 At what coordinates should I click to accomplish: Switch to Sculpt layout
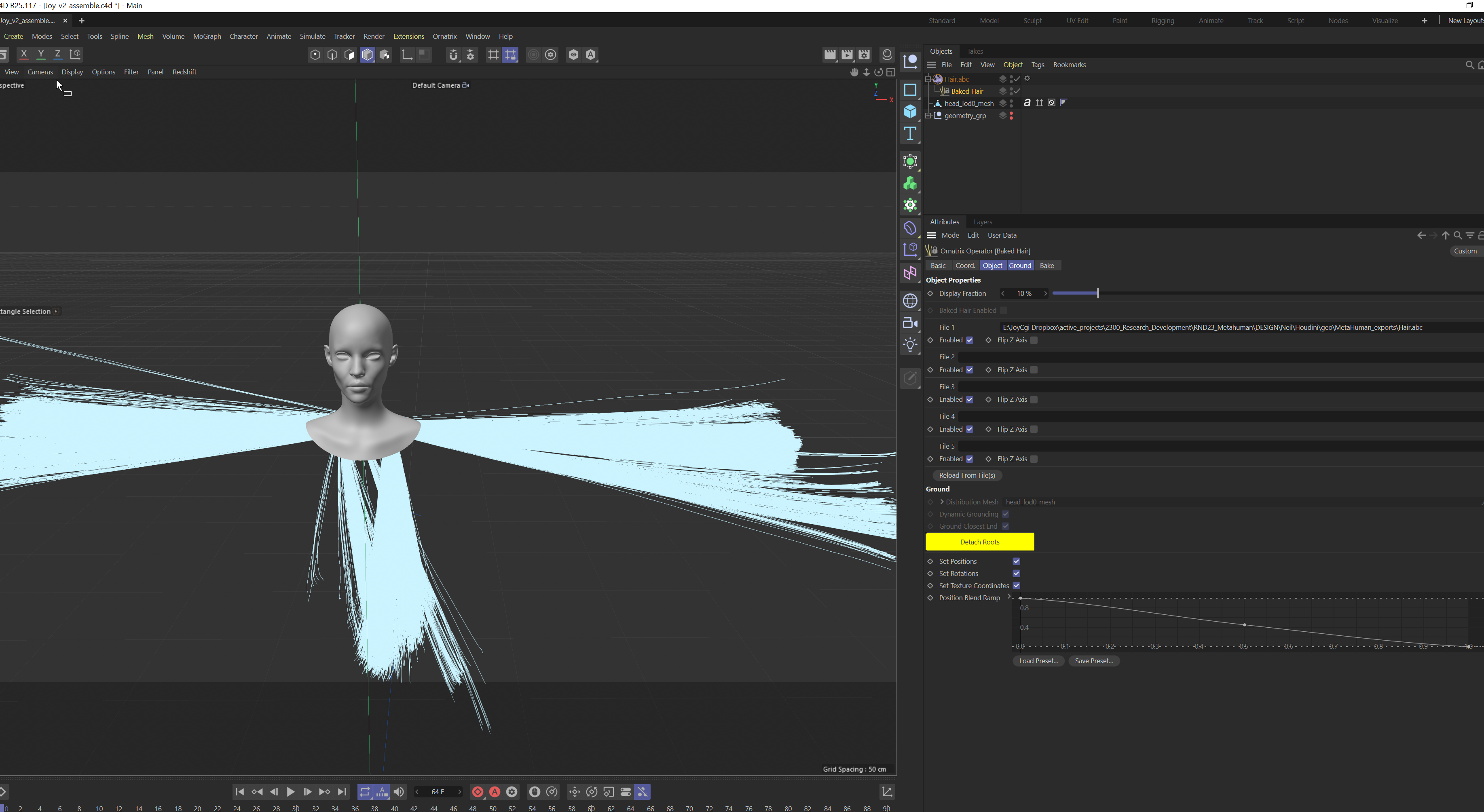pyautogui.click(x=1032, y=21)
